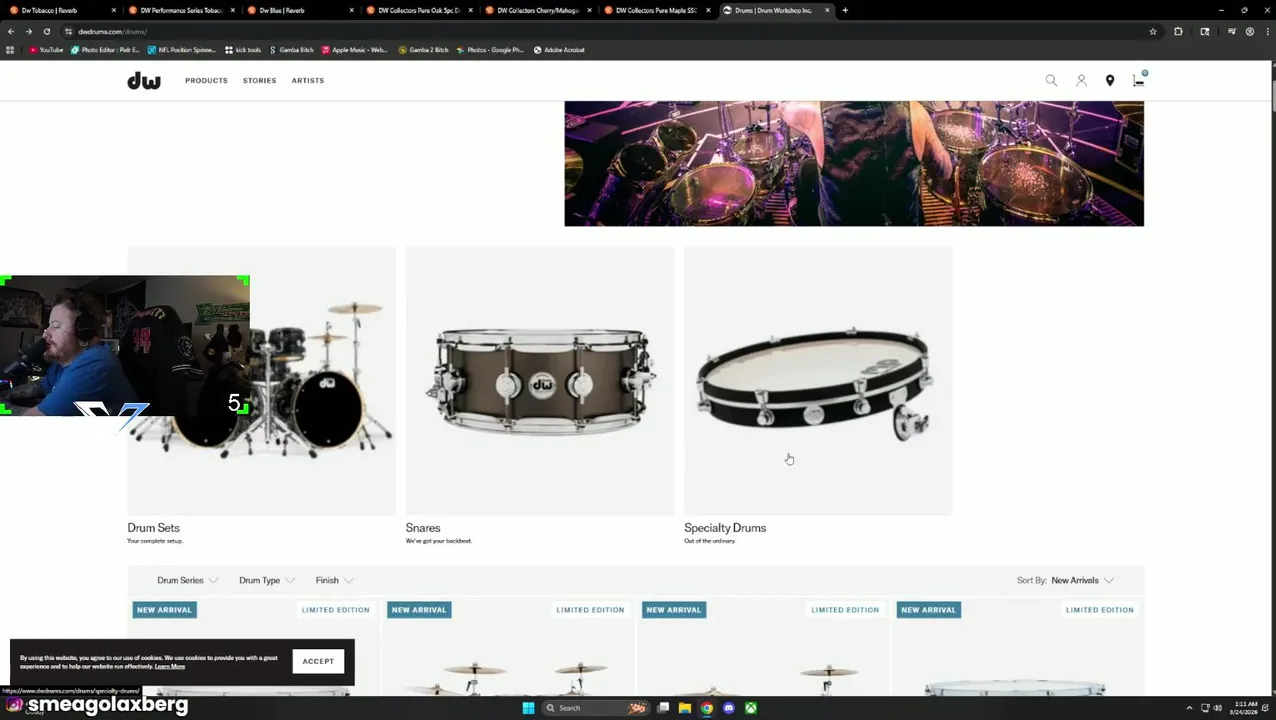Click the taskbar Search box
This screenshot has width=1276, height=720.
(595, 708)
